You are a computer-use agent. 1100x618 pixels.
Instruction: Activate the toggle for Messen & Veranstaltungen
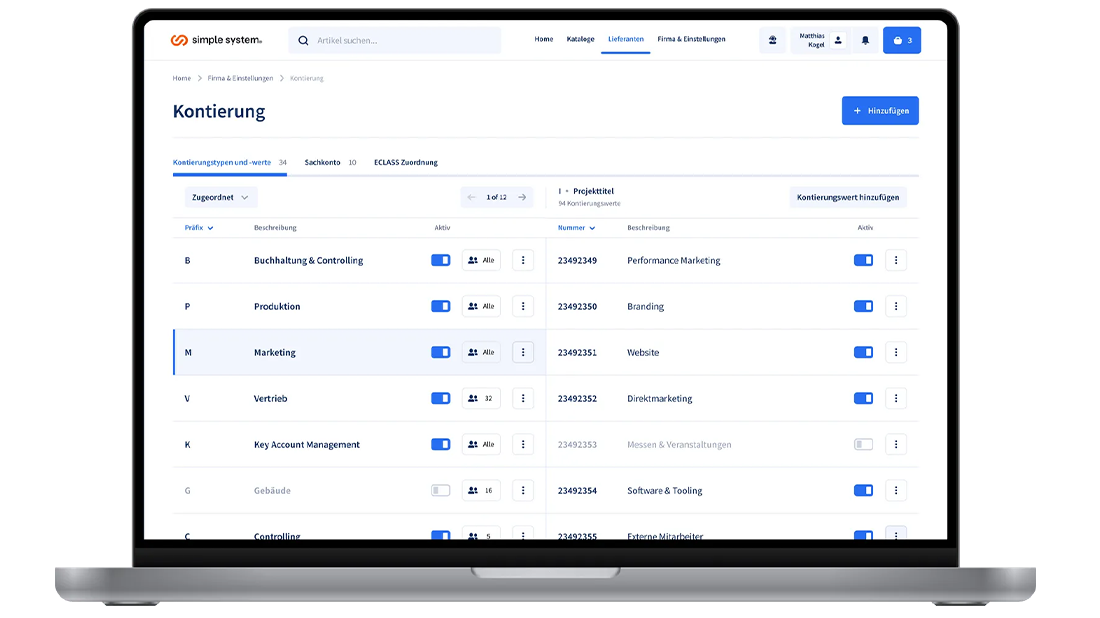pos(862,443)
